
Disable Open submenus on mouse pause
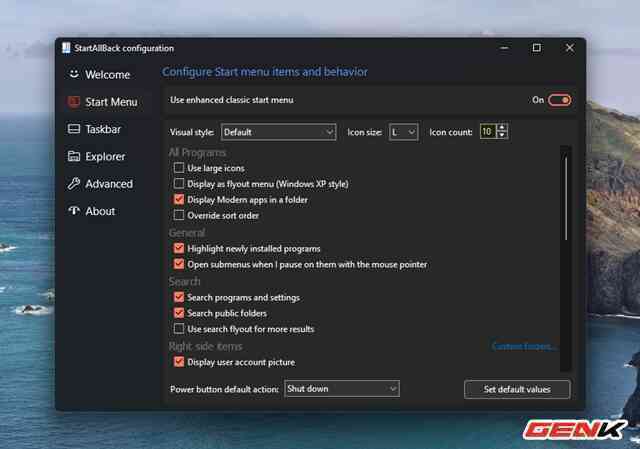point(179,264)
